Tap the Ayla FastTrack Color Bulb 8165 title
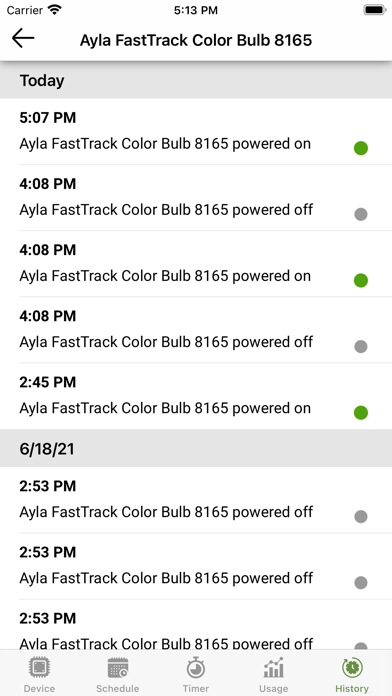 point(196,40)
